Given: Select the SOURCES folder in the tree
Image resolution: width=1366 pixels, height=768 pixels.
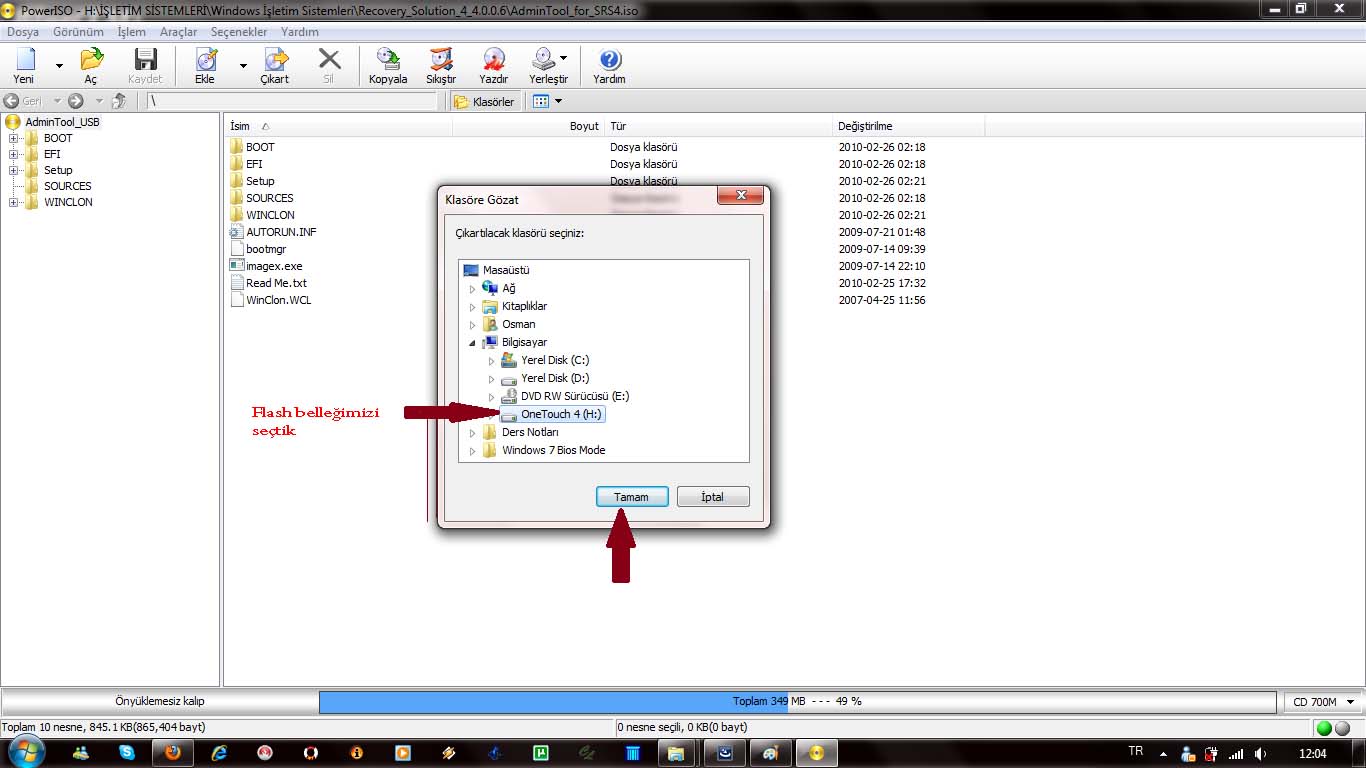Looking at the screenshot, I should click(x=67, y=186).
